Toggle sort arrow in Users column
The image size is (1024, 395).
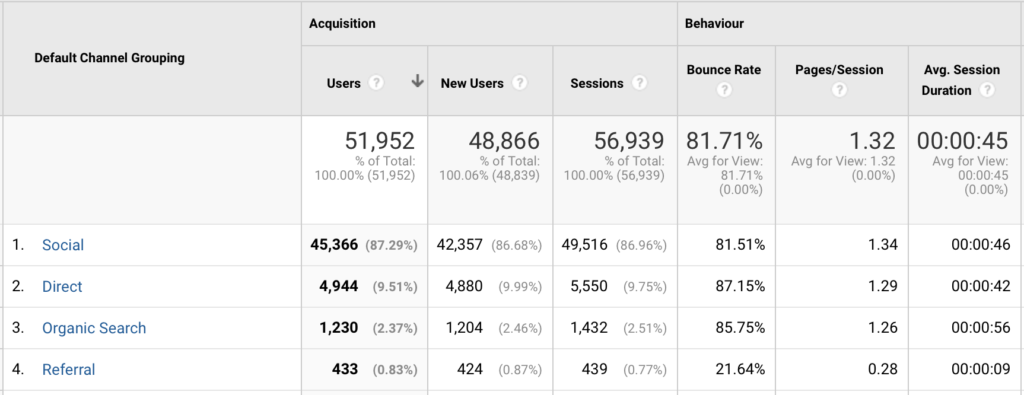click(418, 82)
